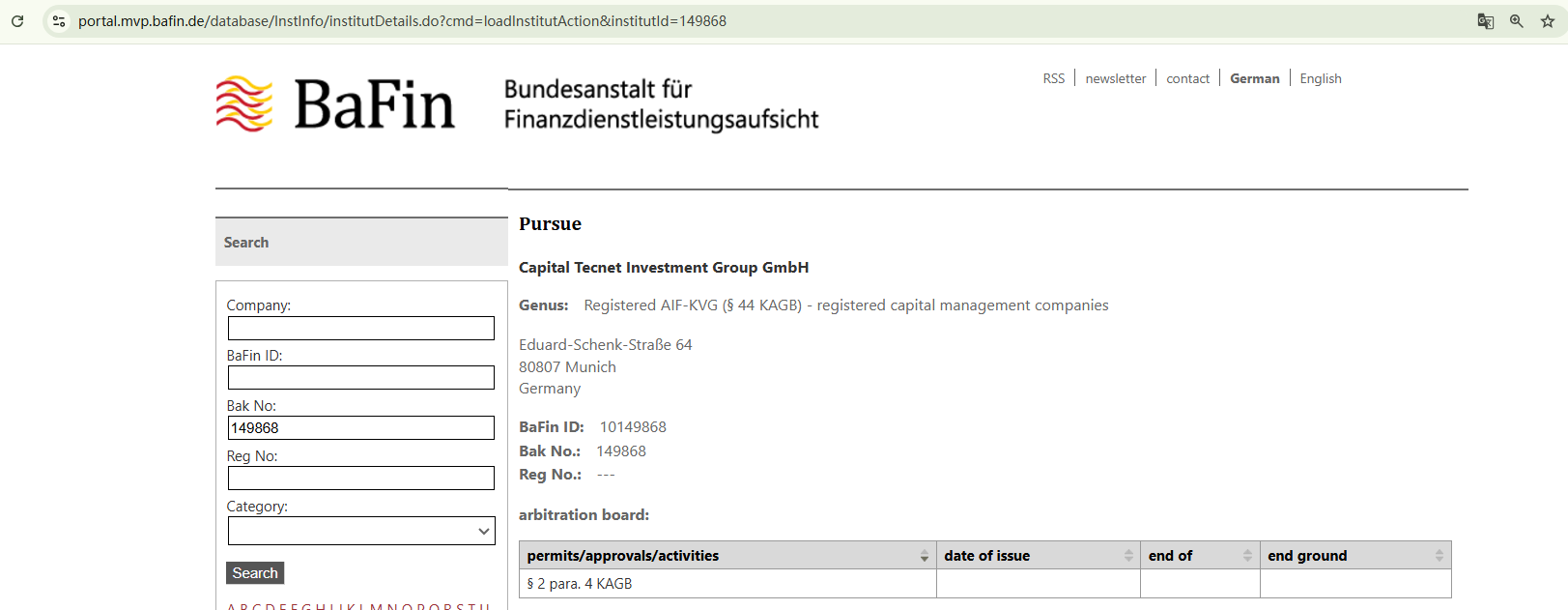Open the zoom magnifier icon
This screenshot has height=610, width=1568.
(x=1517, y=20)
